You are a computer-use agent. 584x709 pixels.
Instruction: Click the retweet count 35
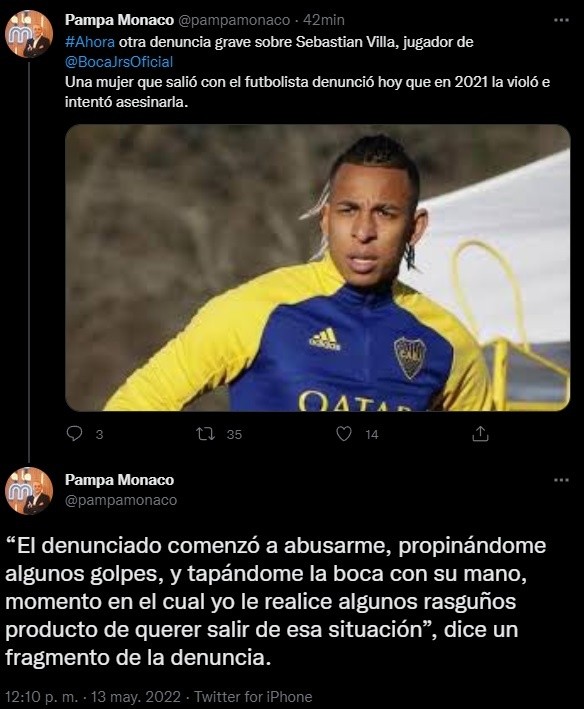tap(234, 435)
